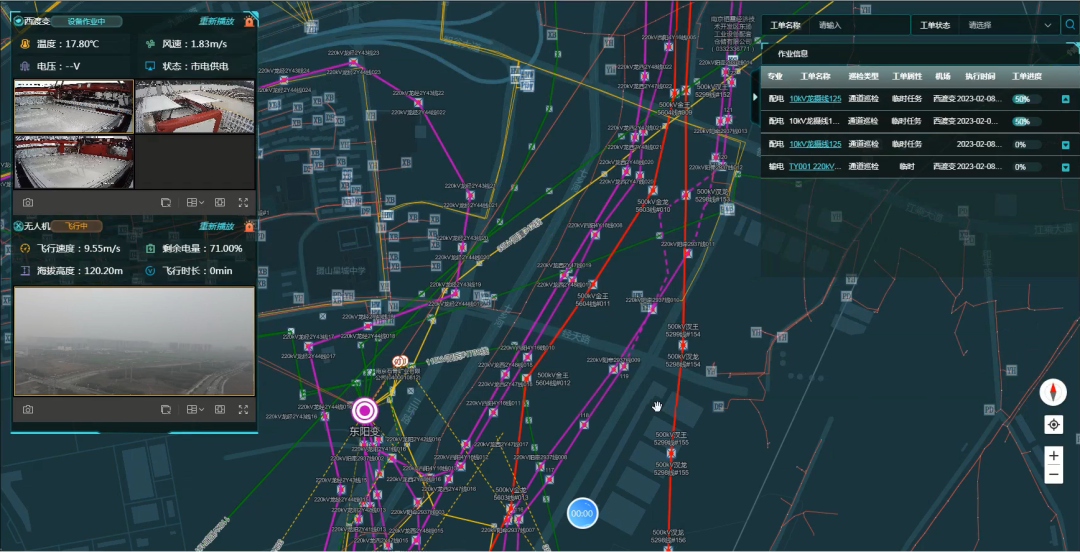Zoom out with the map minus button
Screen dimensions: 1080x552
1053,476
